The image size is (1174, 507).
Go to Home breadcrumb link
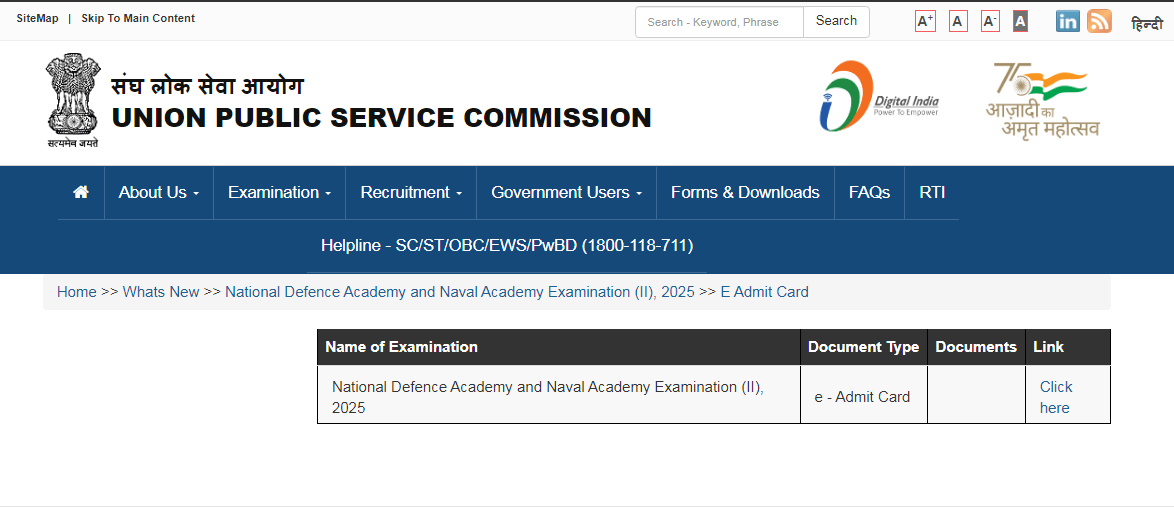[x=76, y=292]
